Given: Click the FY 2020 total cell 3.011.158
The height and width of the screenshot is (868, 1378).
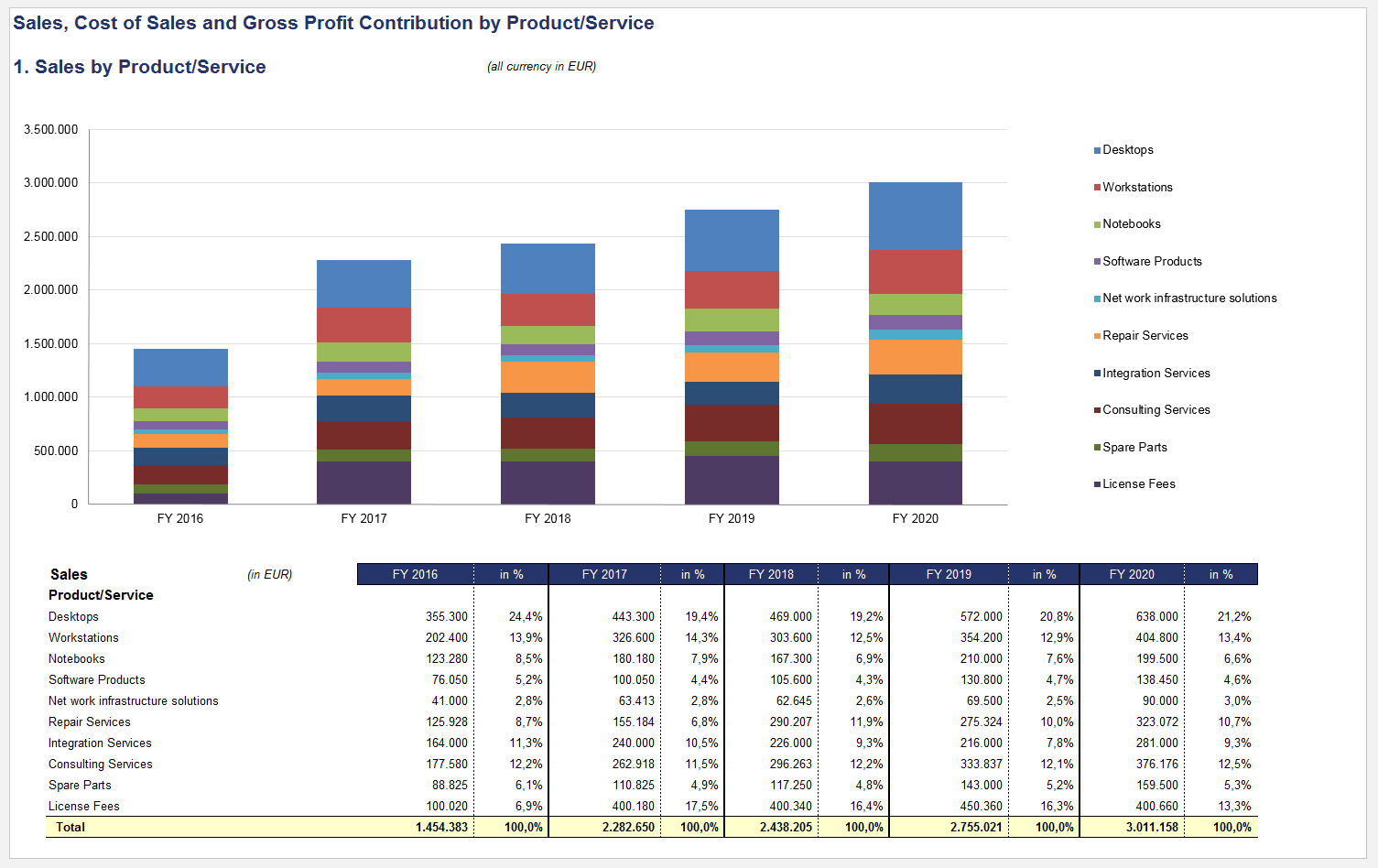Looking at the screenshot, I should 1152,827.
